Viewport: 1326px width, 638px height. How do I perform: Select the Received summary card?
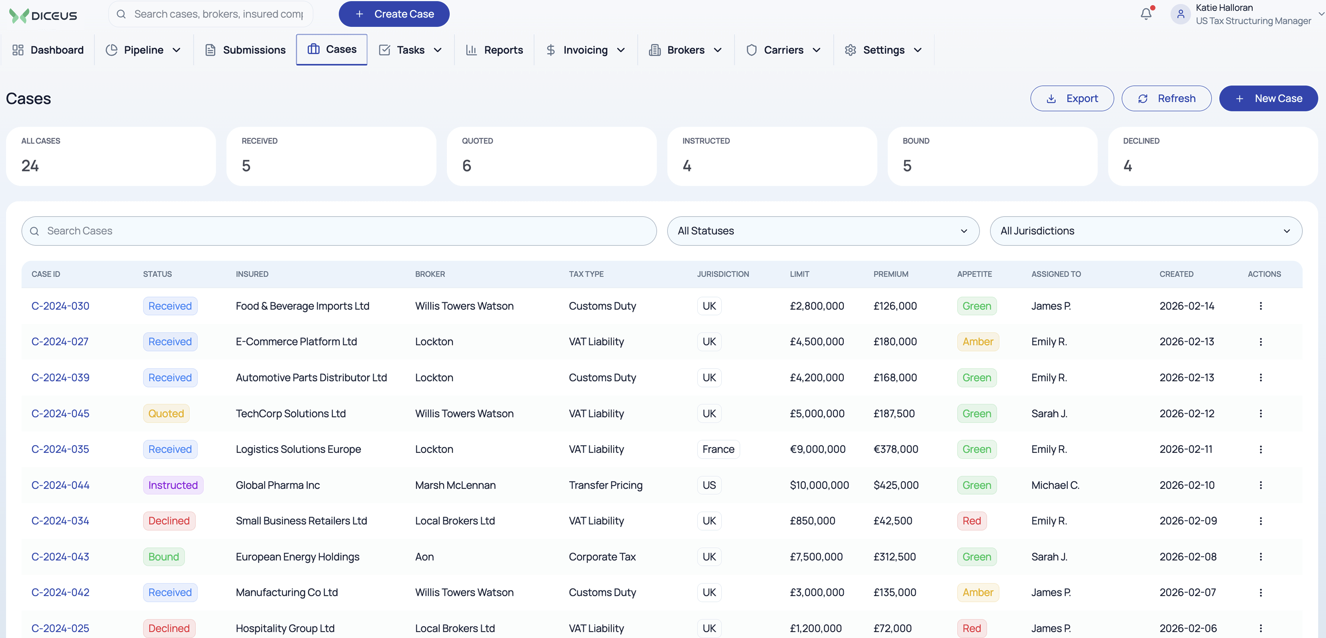(x=331, y=156)
